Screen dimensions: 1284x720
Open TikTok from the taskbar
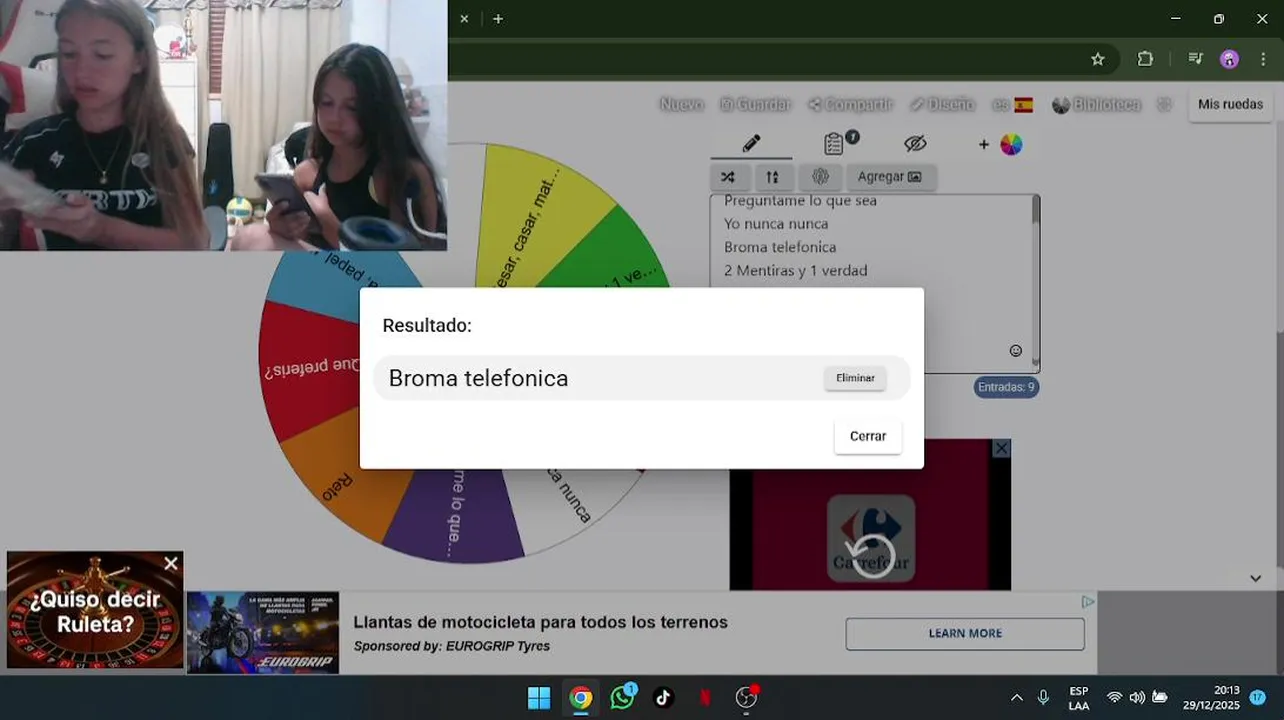coord(663,698)
